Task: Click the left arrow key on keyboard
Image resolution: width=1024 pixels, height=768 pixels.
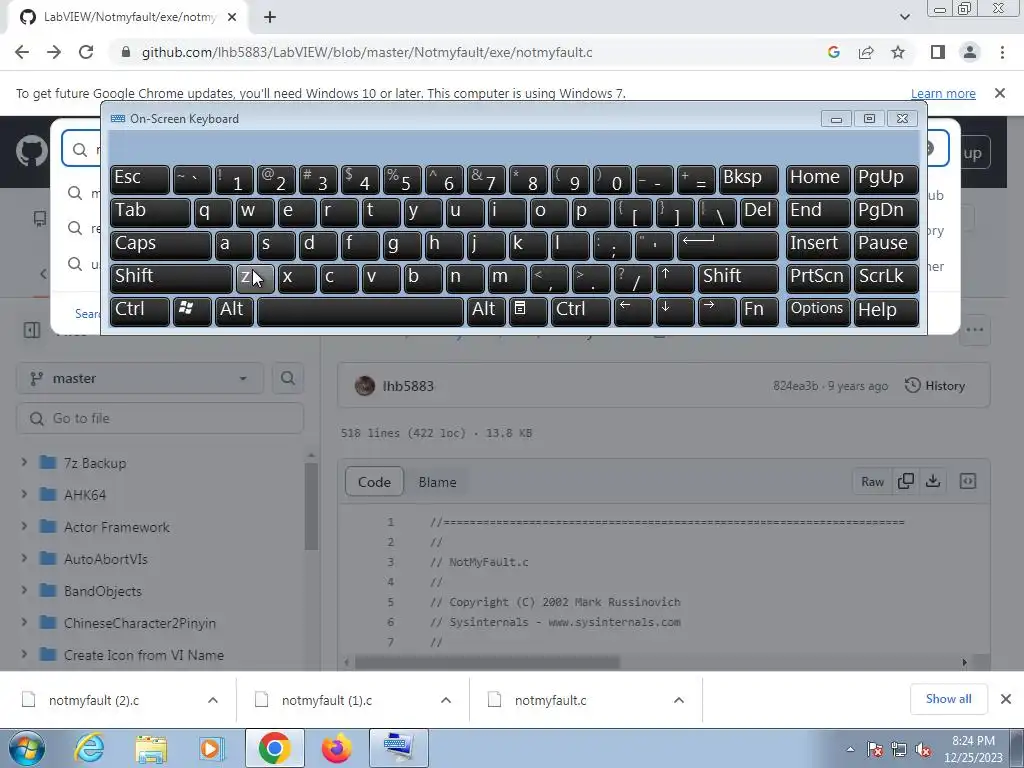Action: 633,311
